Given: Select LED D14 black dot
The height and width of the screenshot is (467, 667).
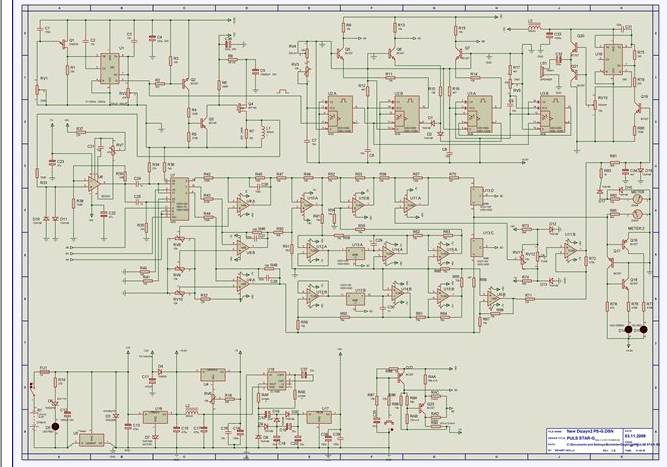Looking at the screenshot, I should pyautogui.click(x=628, y=329).
